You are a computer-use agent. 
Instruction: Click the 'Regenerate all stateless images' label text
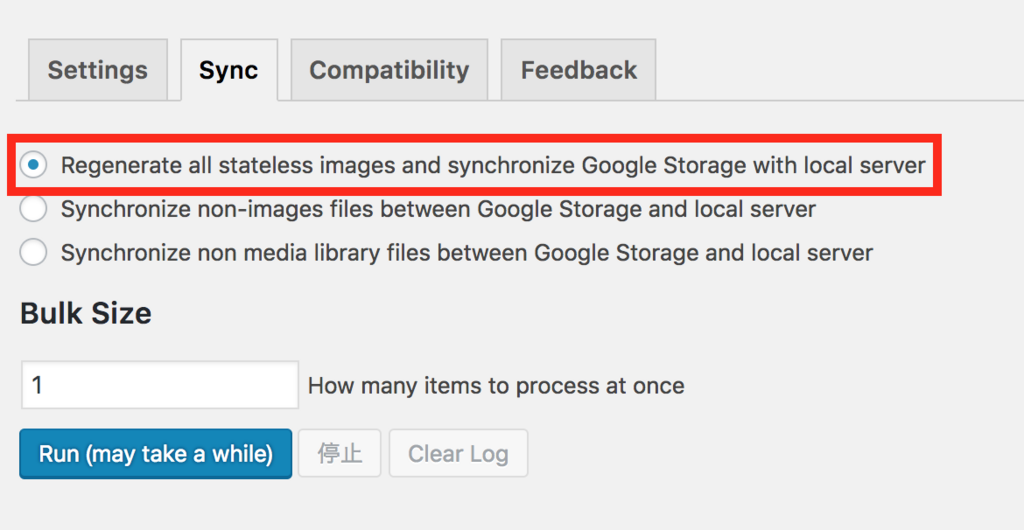pos(492,165)
